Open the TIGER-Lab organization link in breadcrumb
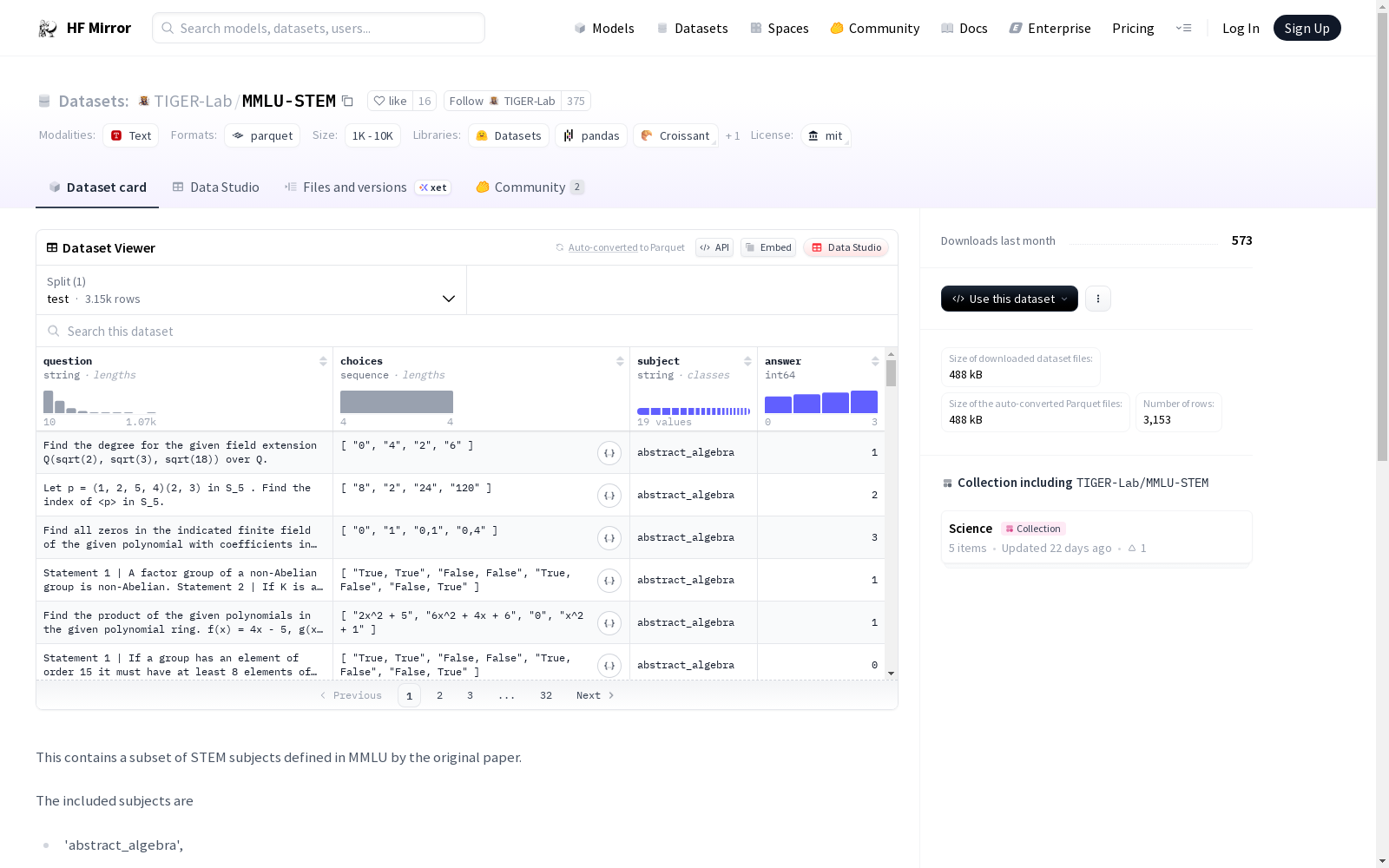Image resolution: width=1389 pixels, height=868 pixels. 193,101
